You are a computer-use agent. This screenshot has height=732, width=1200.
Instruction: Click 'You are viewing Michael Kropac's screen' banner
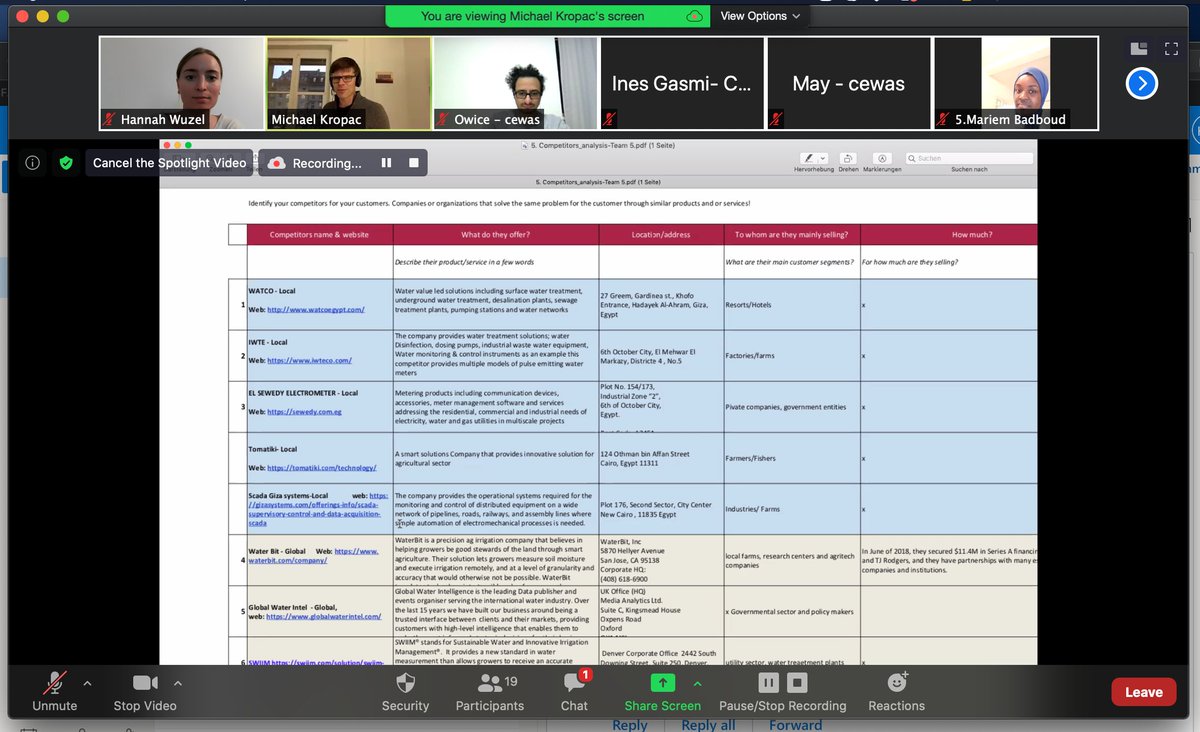click(549, 16)
